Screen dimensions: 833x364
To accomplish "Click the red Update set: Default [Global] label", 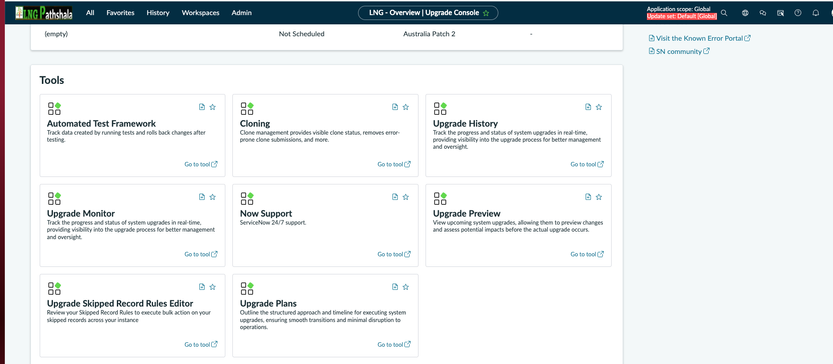I will point(682,16).
